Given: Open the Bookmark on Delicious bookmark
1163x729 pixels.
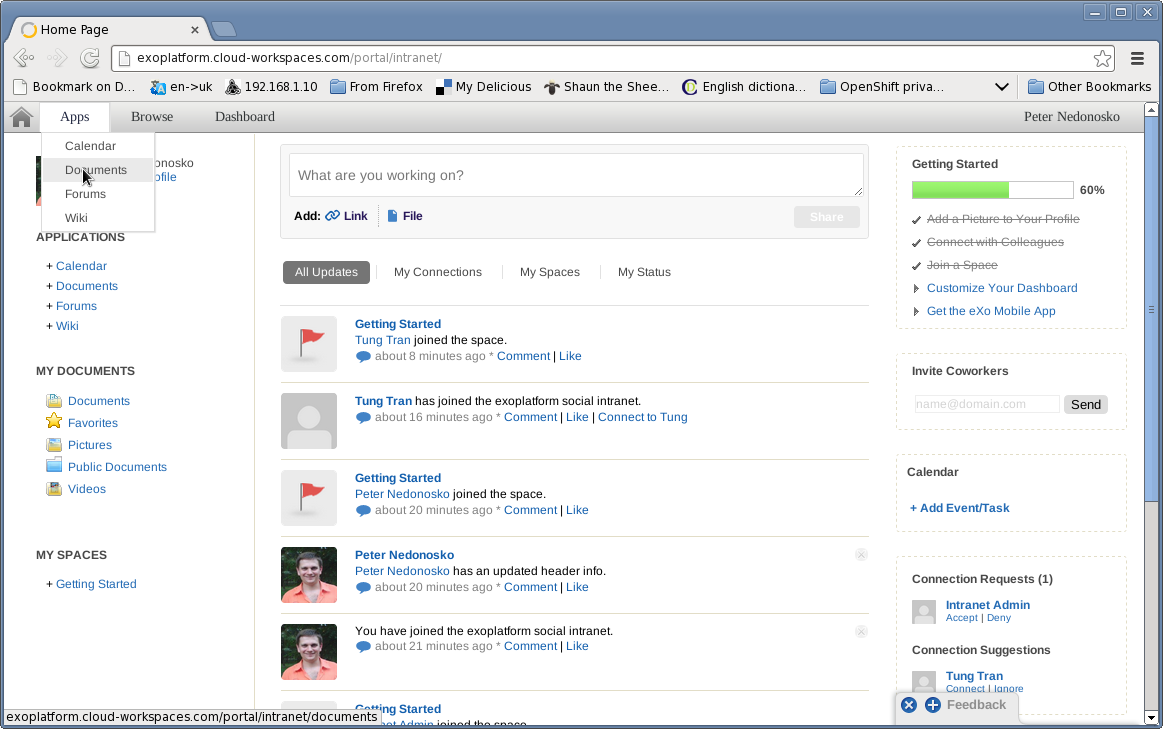Looking at the screenshot, I should [x=74, y=87].
